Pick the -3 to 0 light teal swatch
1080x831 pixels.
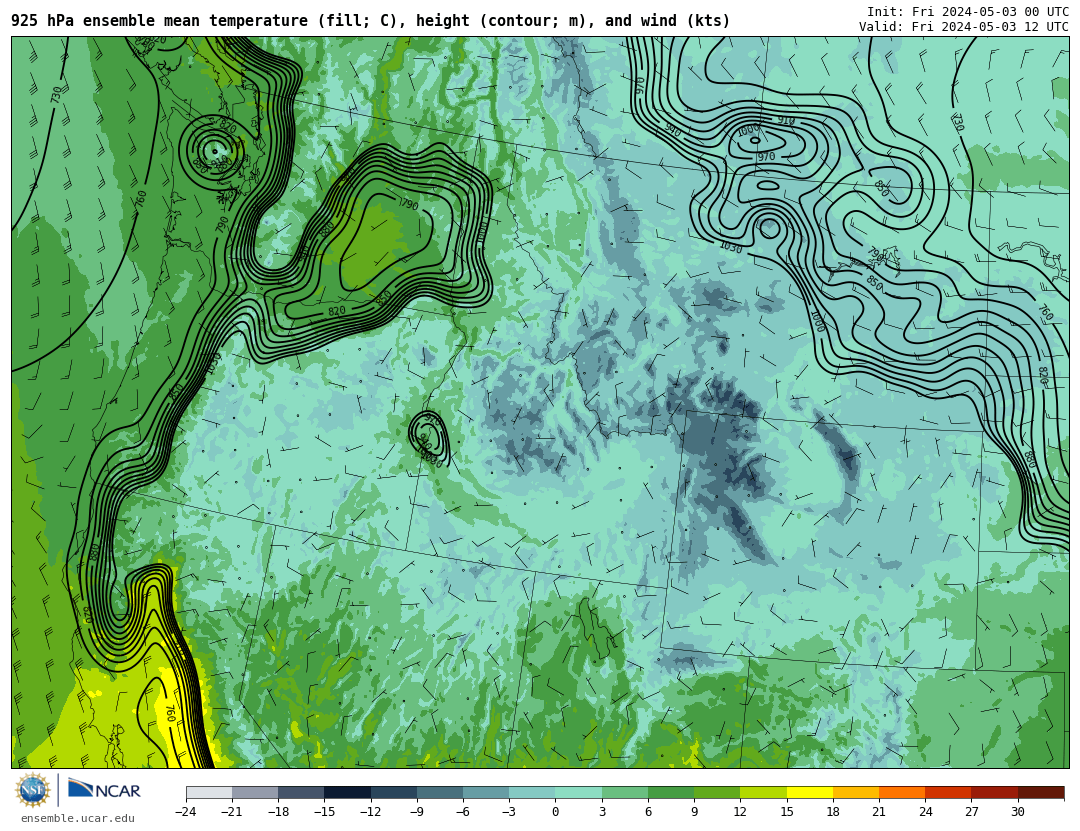click(532, 792)
